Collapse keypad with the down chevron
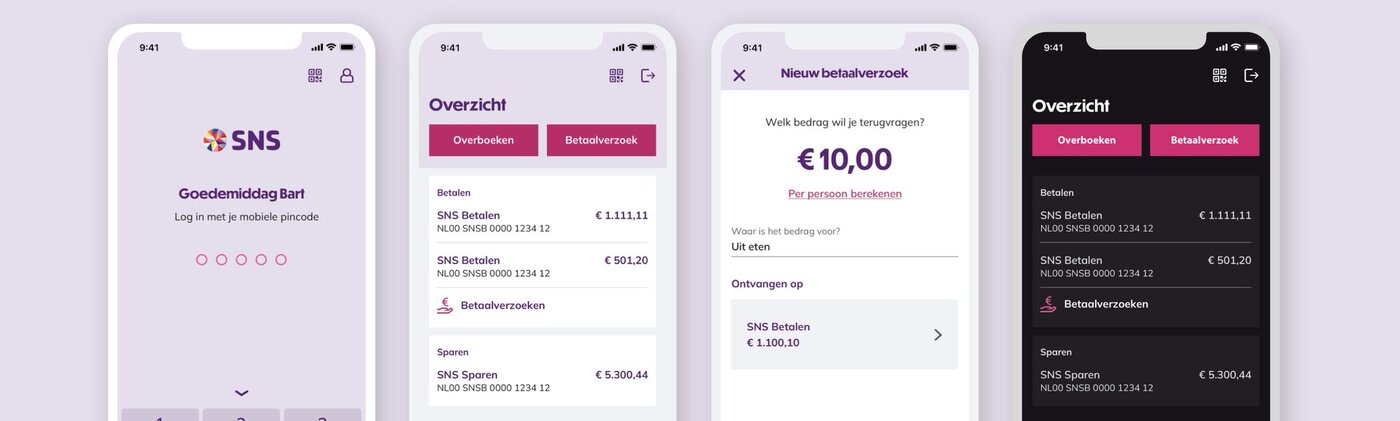 241,393
